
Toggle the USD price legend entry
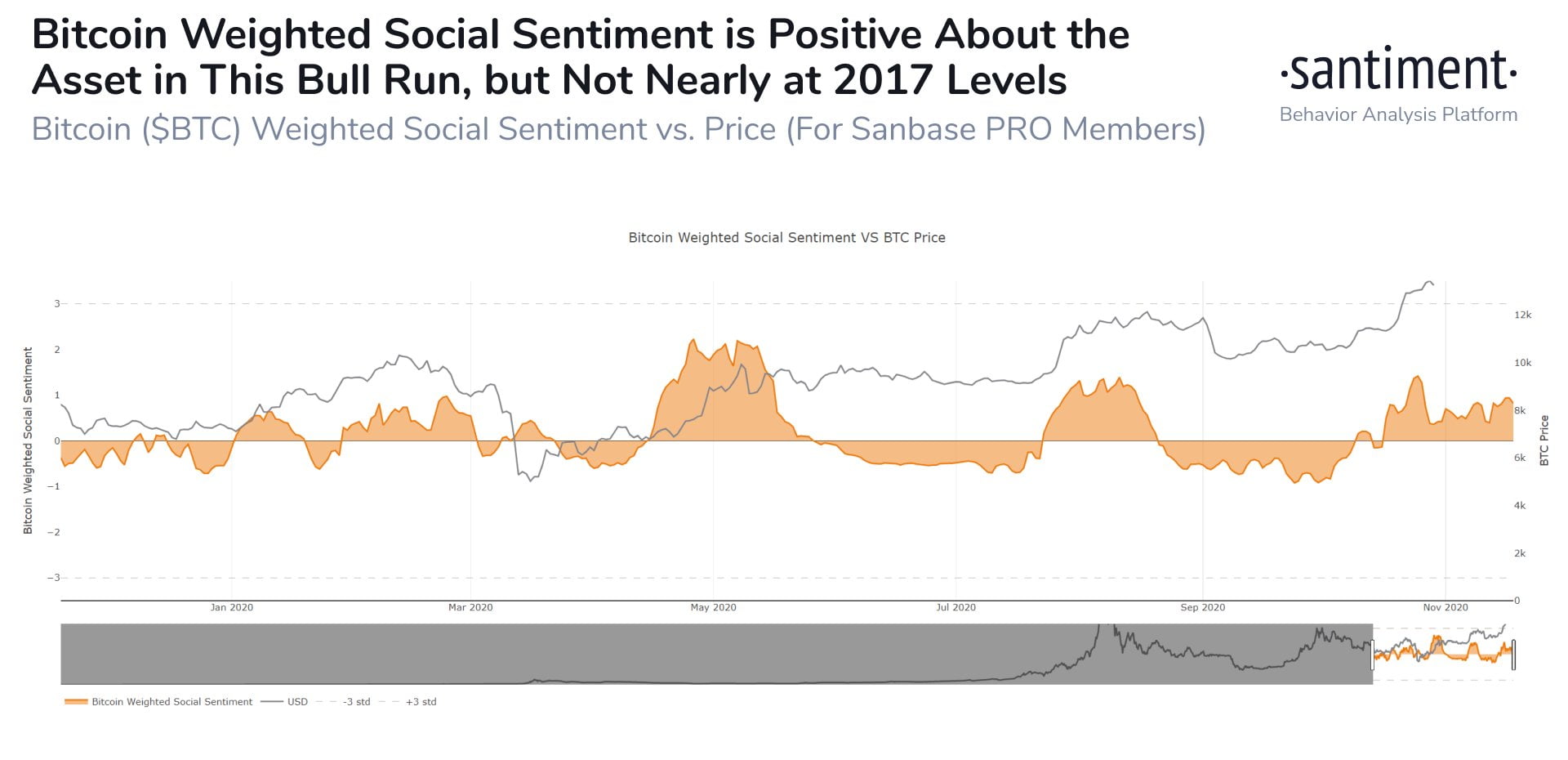coord(297,702)
